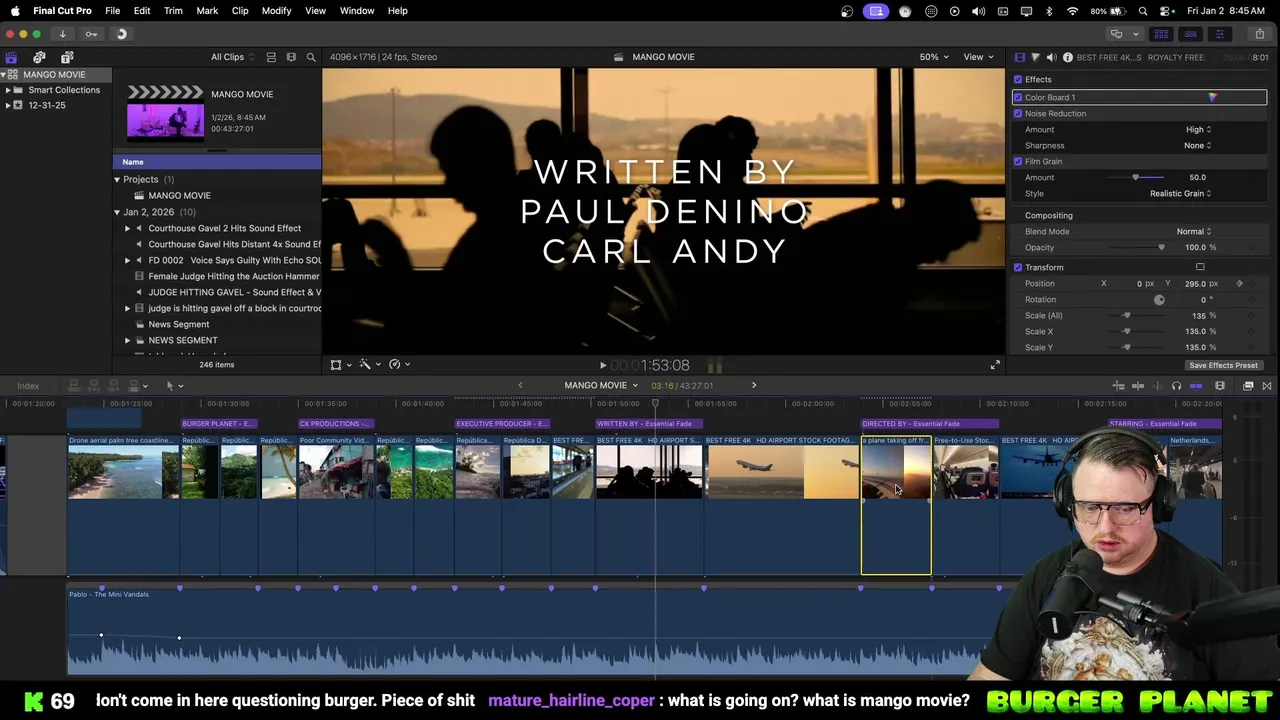The width and height of the screenshot is (1280, 720).
Task: Open the enhancements magic wand menu
Action: click(x=368, y=365)
